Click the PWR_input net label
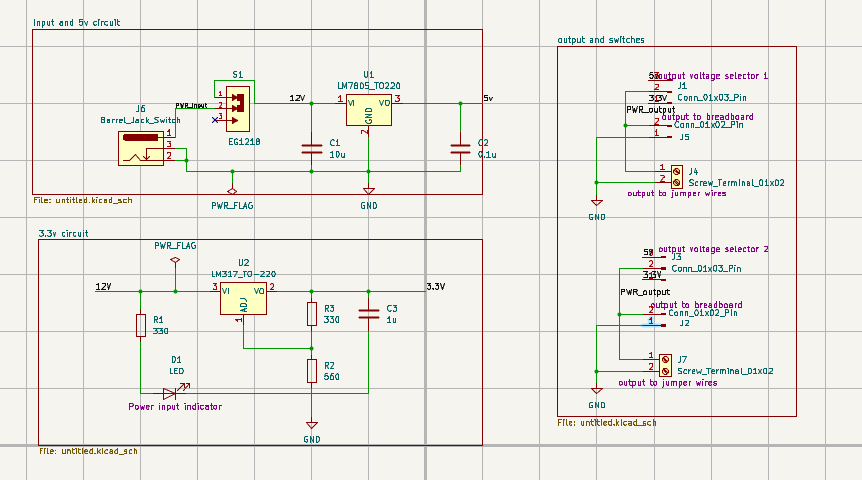 191,106
